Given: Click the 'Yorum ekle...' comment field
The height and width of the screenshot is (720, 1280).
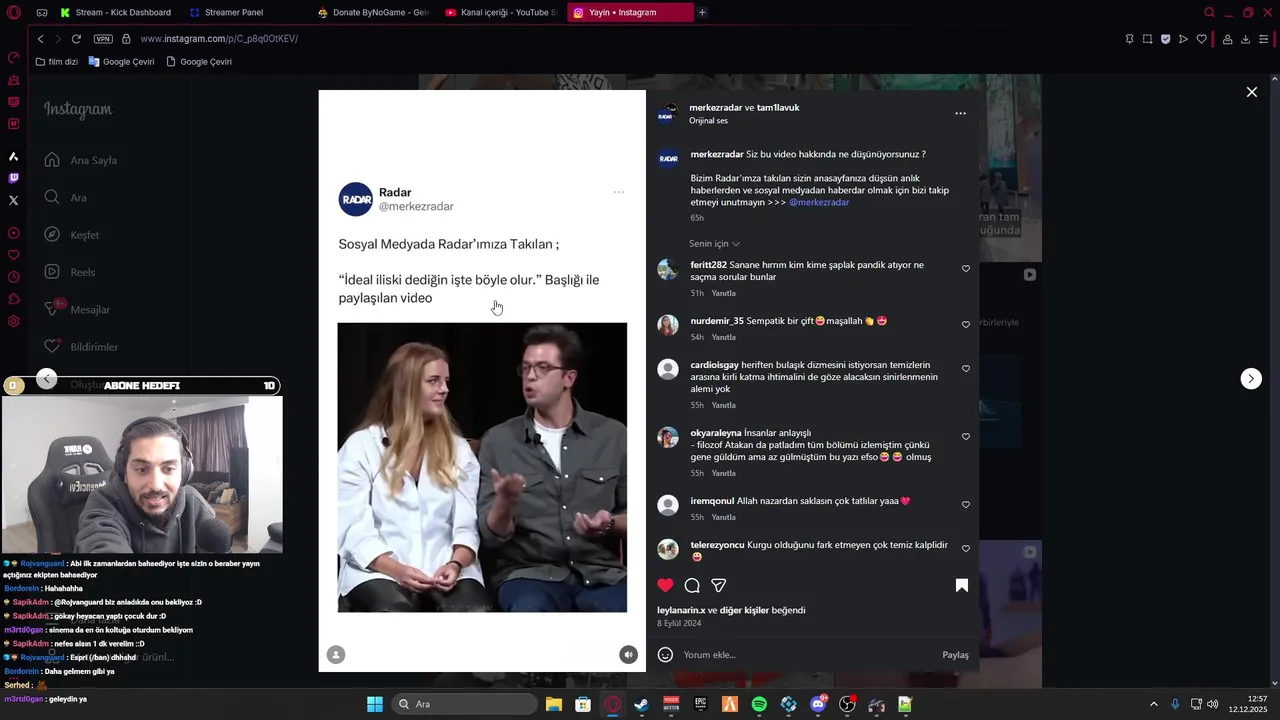Looking at the screenshot, I should (x=808, y=655).
